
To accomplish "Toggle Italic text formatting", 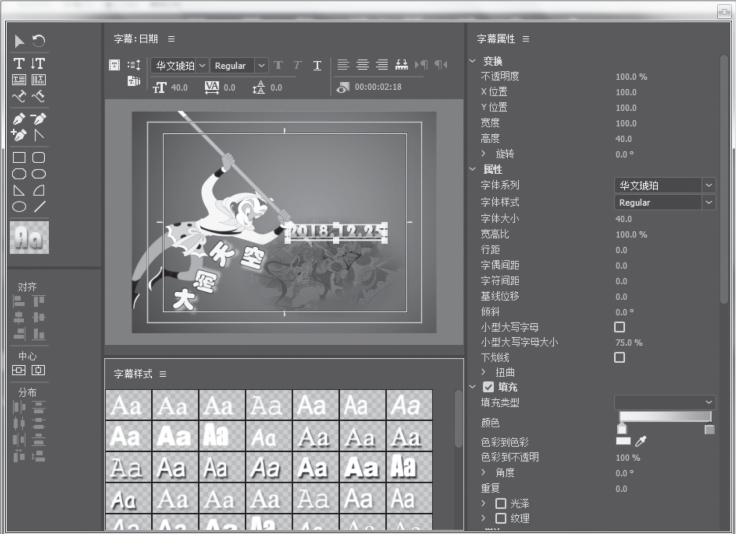I will (x=298, y=65).
